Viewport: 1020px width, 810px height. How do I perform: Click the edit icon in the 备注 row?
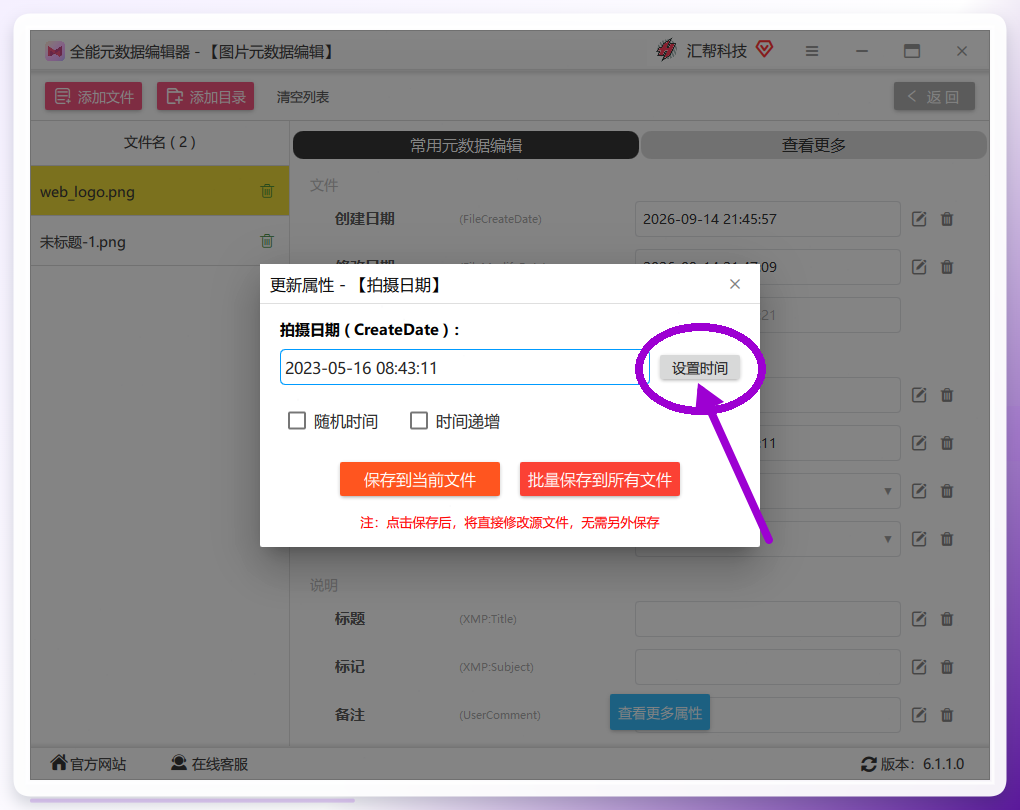(919, 715)
